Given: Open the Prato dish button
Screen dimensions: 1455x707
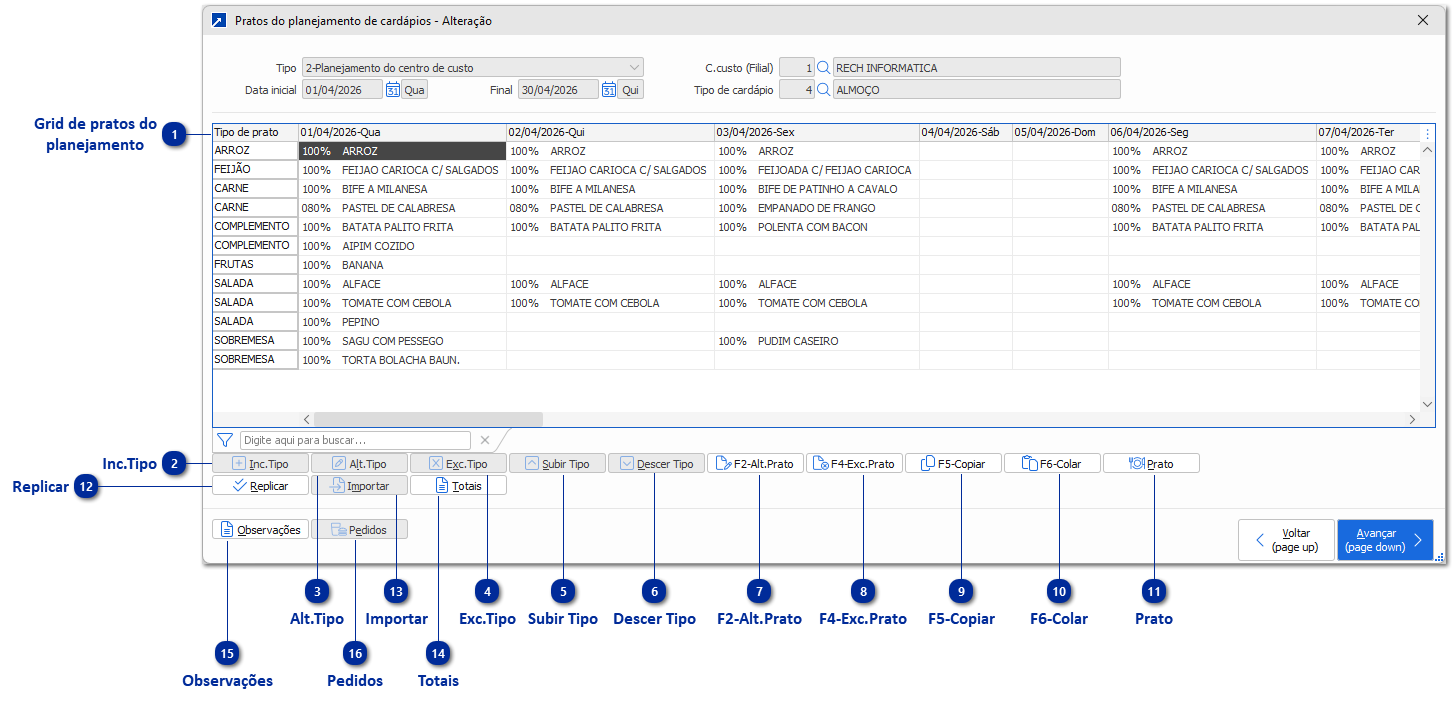Looking at the screenshot, I should pyautogui.click(x=1151, y=464).
